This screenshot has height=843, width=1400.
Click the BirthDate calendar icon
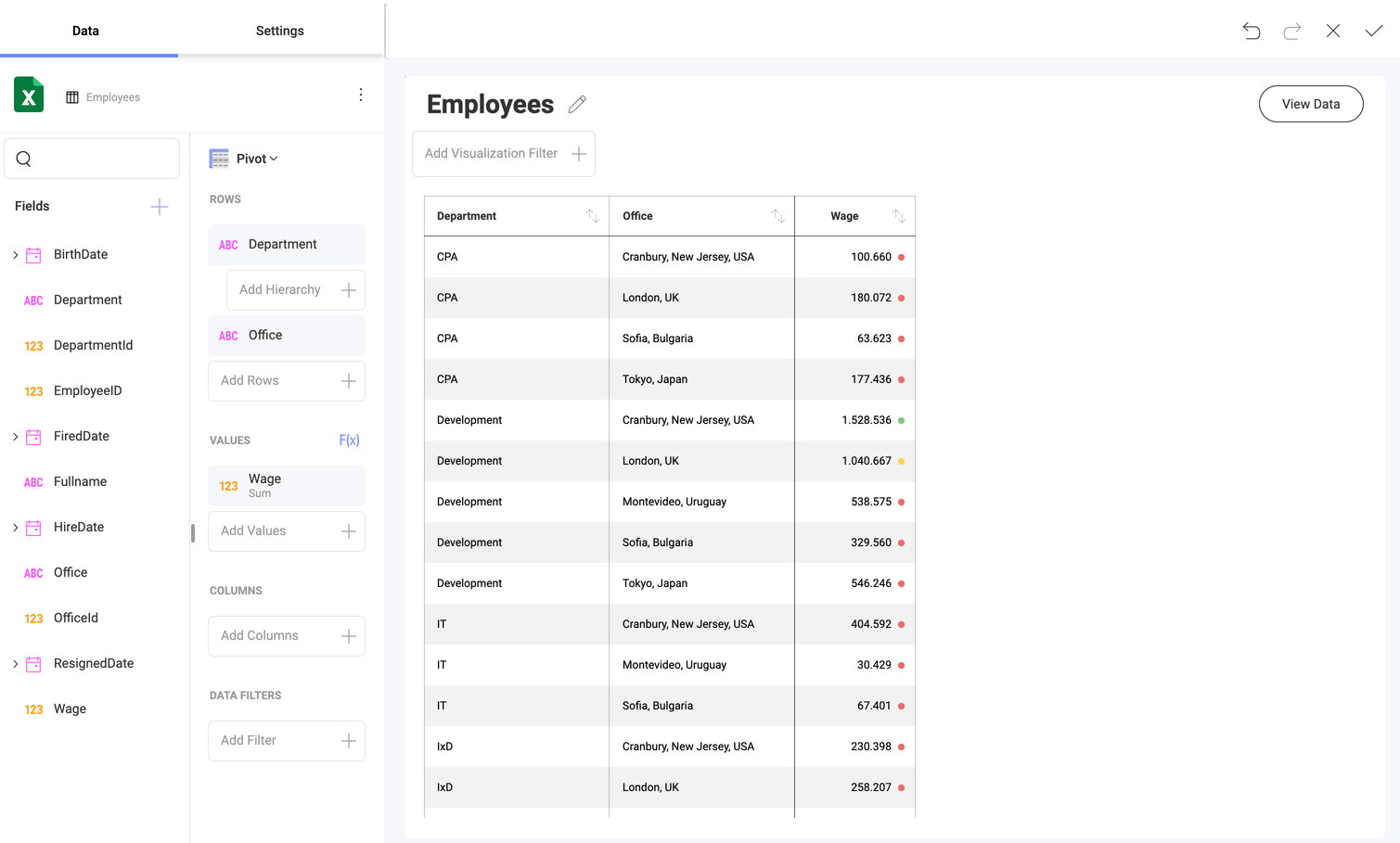click(x=33, y=255)
